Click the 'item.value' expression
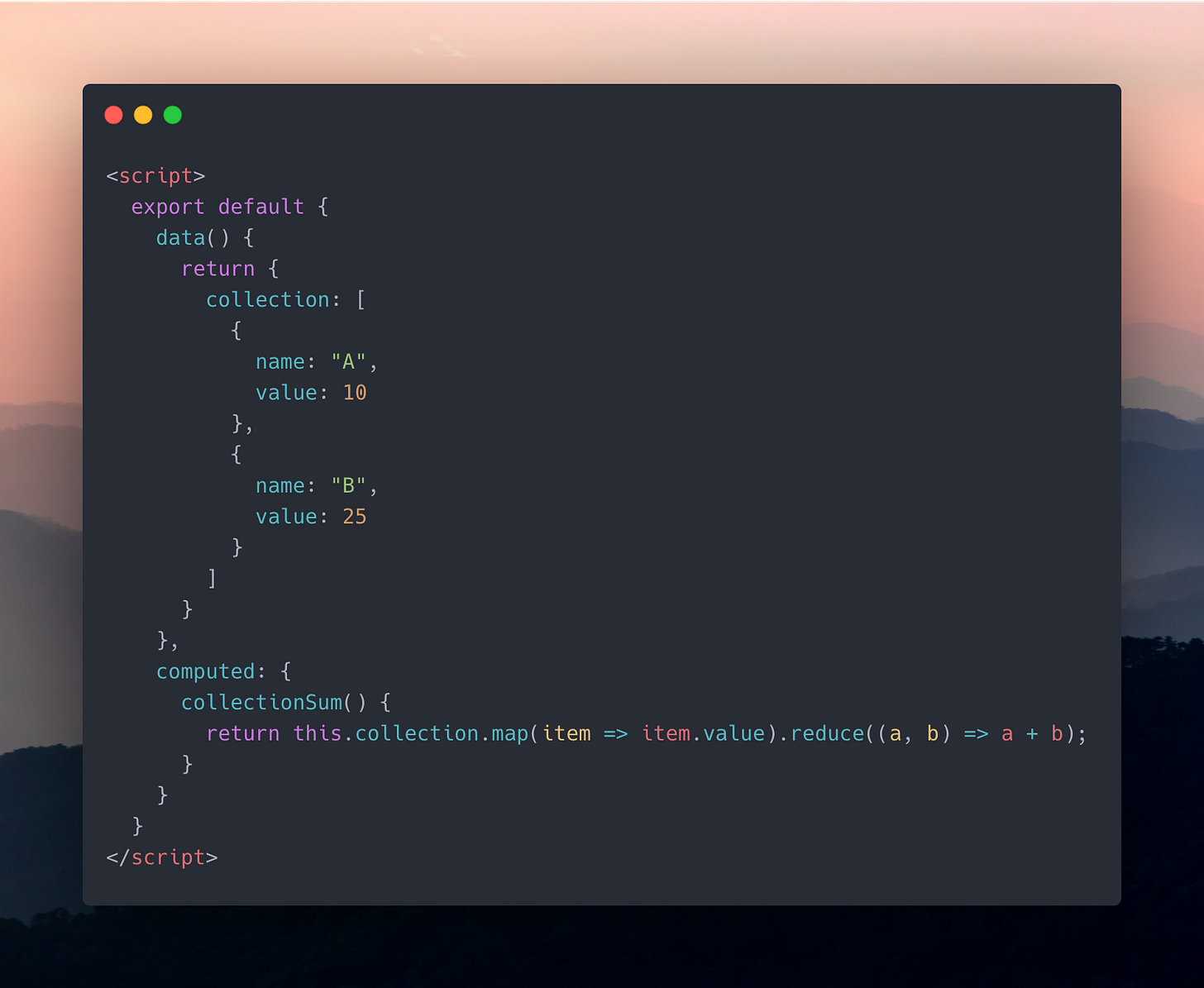1204x988 pixels. pos(704,733)
